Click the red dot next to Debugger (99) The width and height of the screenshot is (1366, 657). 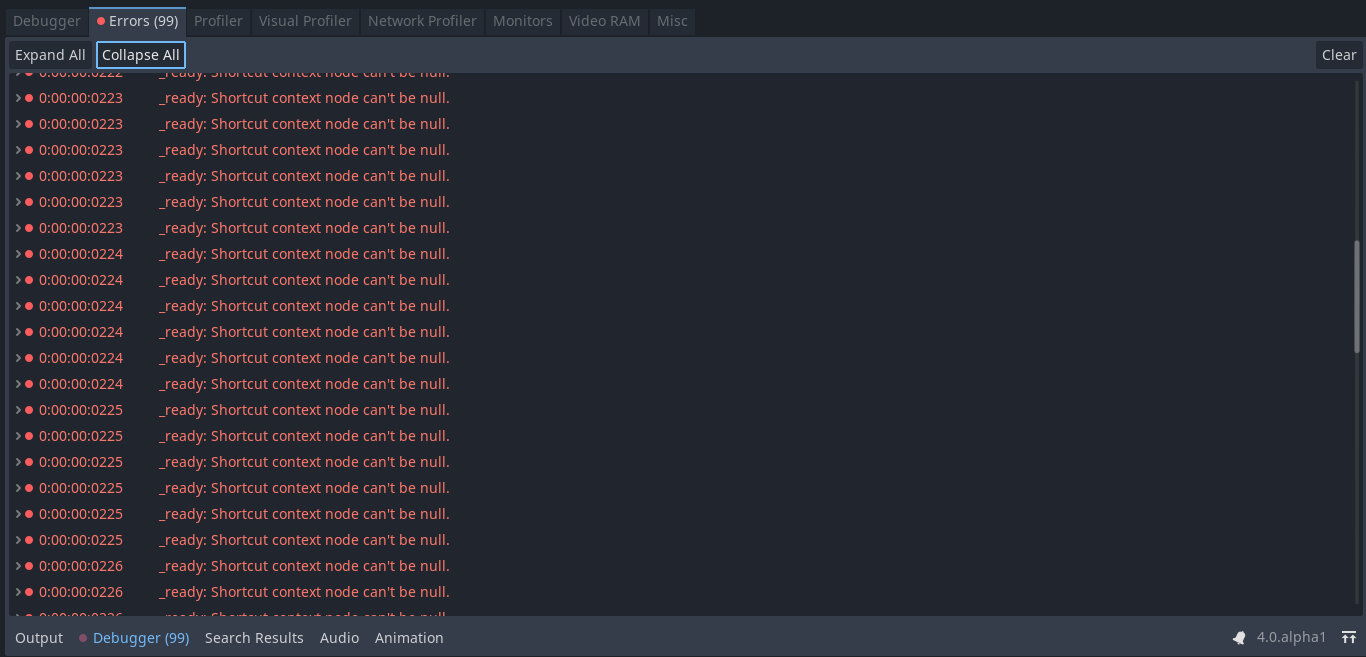(x=82, y=637)
